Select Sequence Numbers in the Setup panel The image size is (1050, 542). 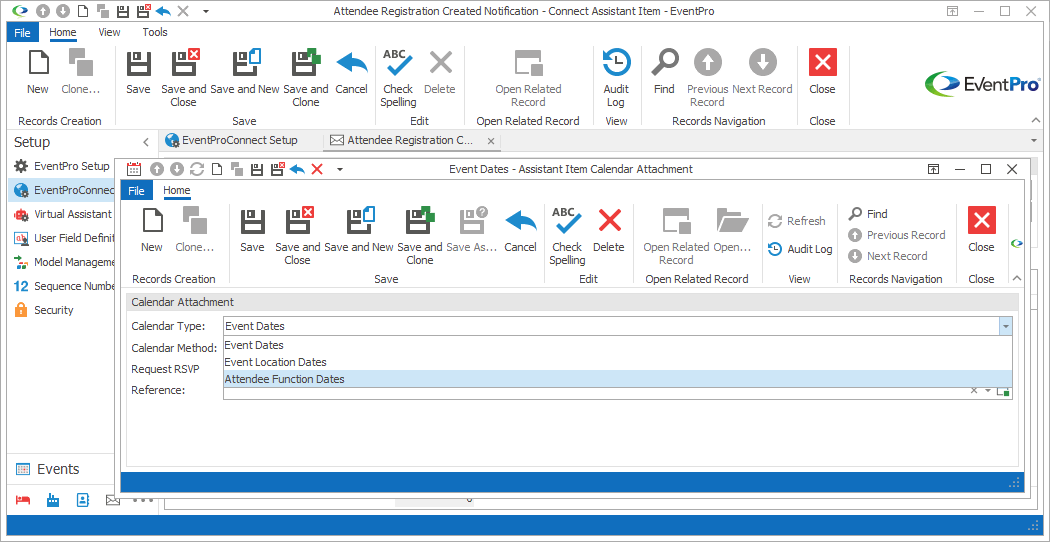pos(64,286)
